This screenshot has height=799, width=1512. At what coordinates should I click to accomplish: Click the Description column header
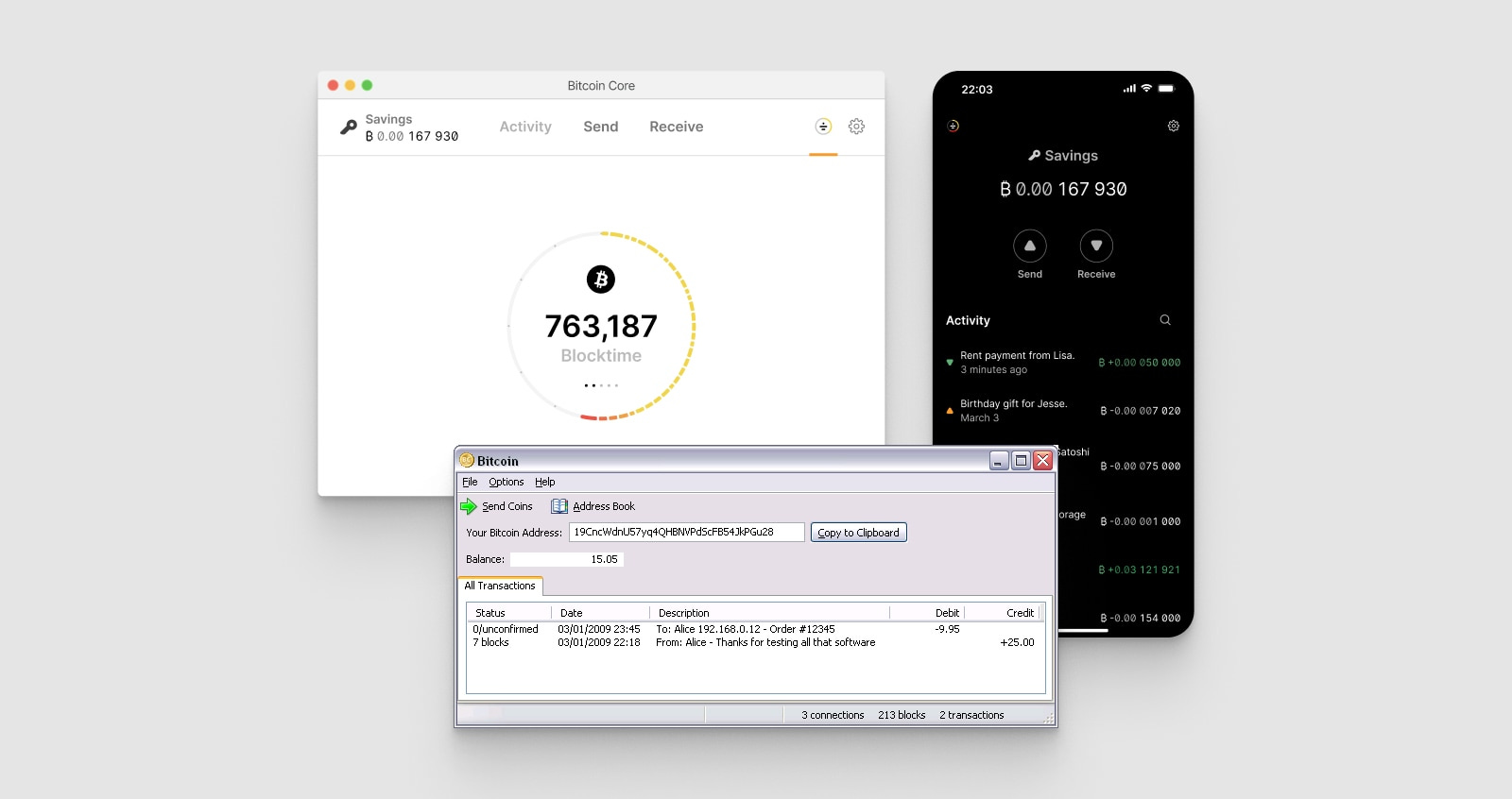769,613
